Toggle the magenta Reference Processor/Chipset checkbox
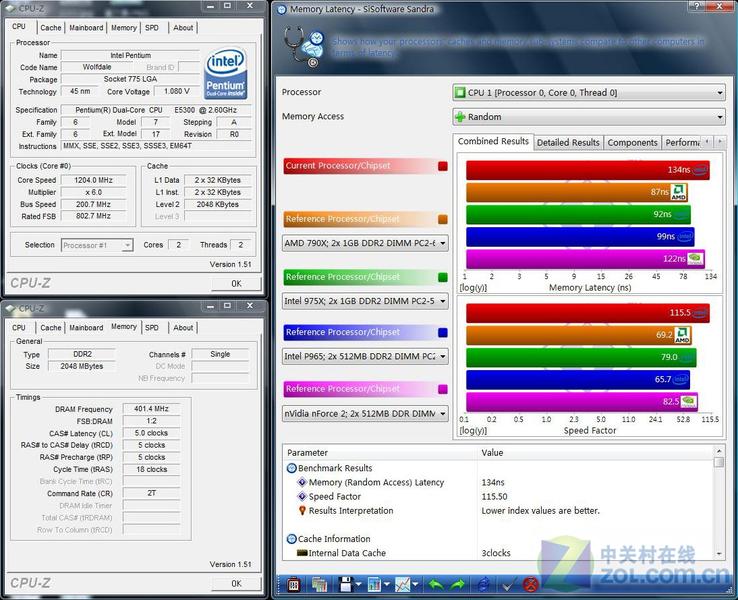 coord(443,389)
